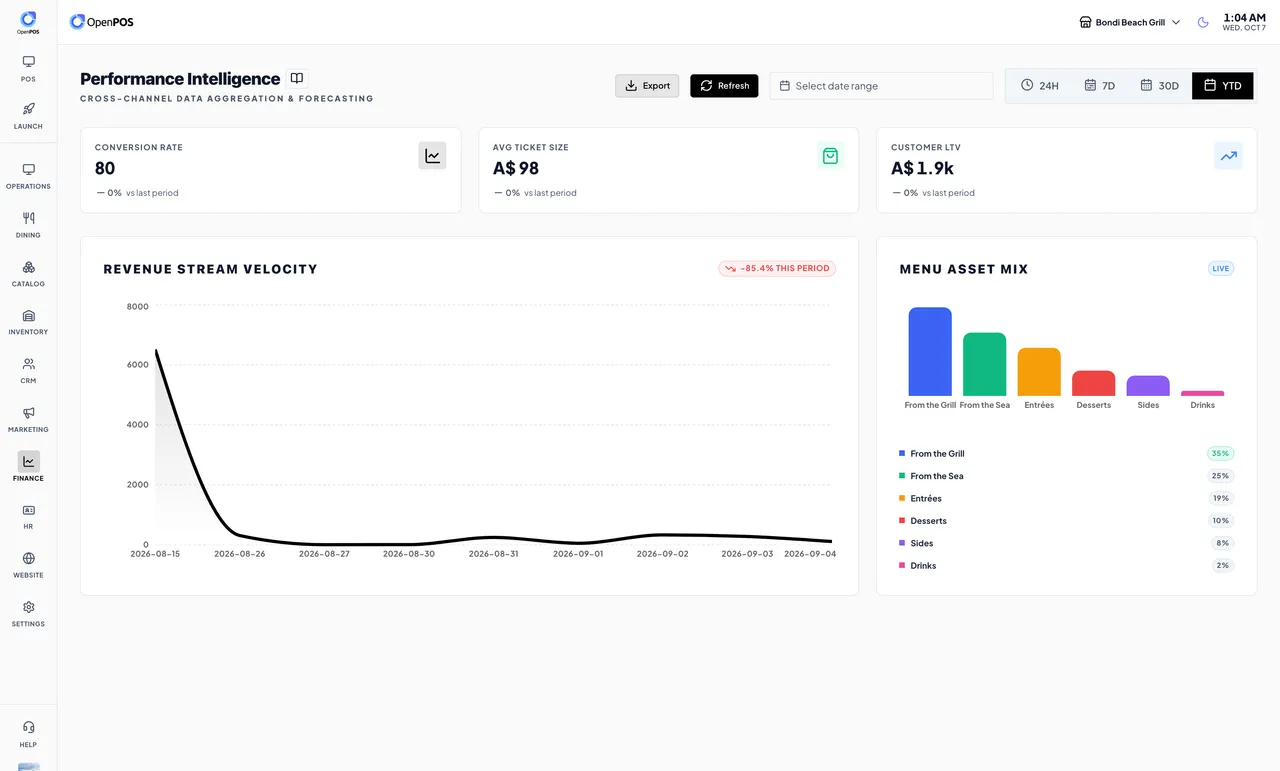Viewport: 1280px width, 771px height.
Task: Click the 10% percentage pill
Action: click(x=1220, y=521)
